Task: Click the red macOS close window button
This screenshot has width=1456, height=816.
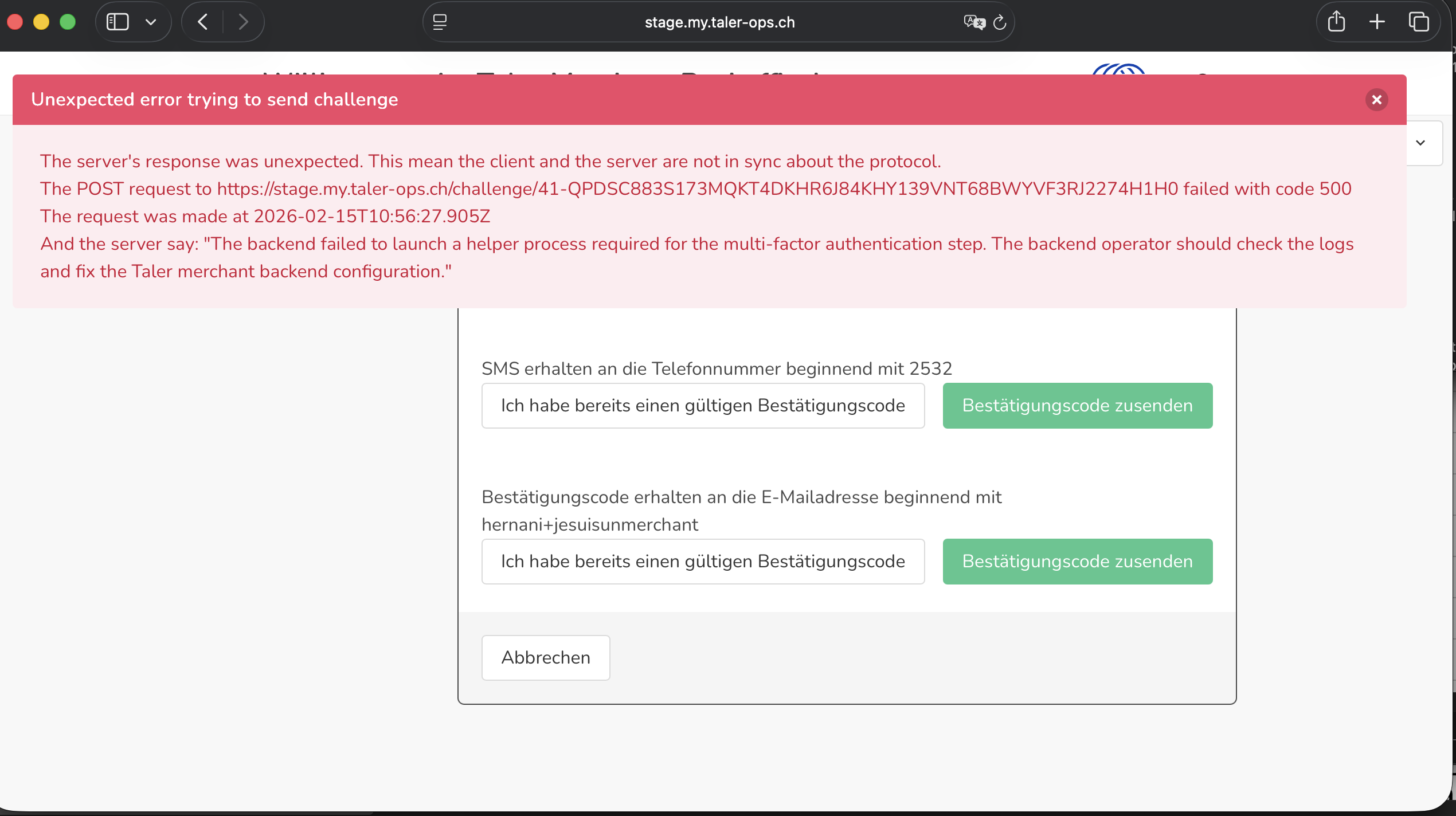Action: point(15,22)
